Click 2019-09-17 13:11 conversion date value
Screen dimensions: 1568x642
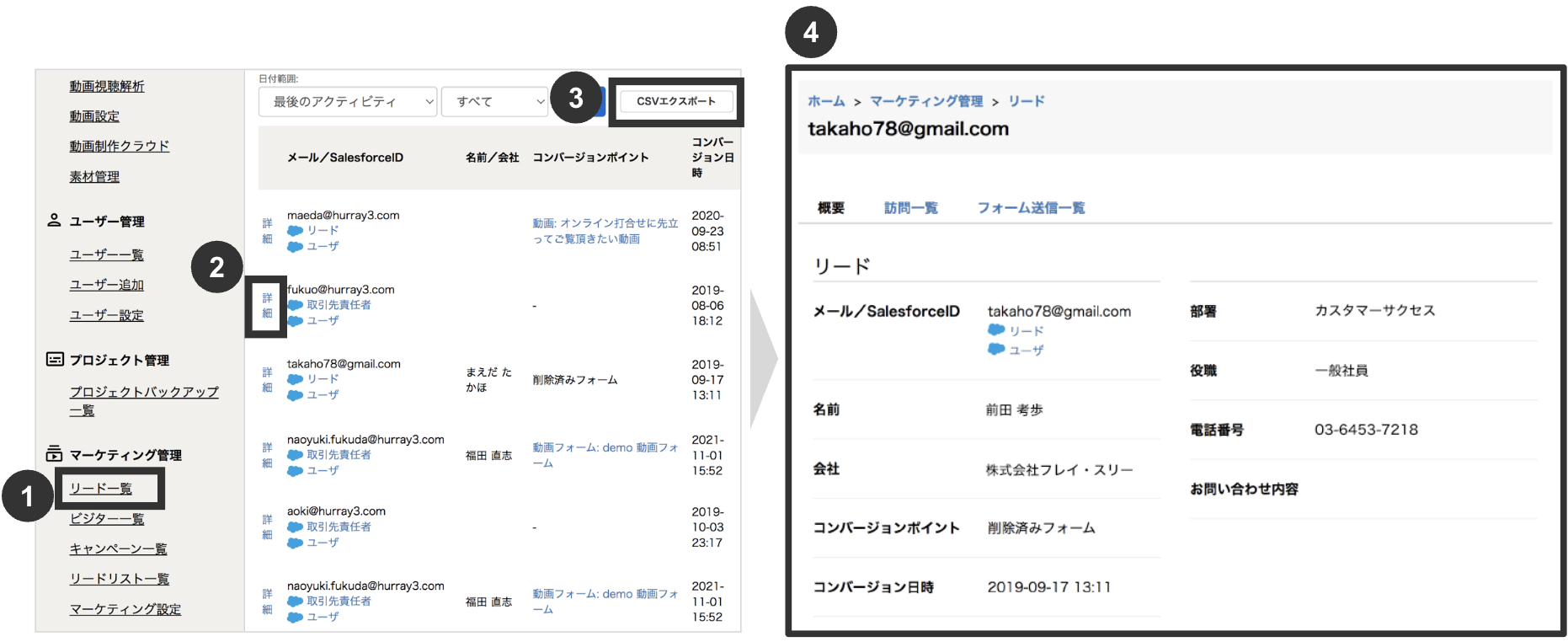coord(1049,587)
